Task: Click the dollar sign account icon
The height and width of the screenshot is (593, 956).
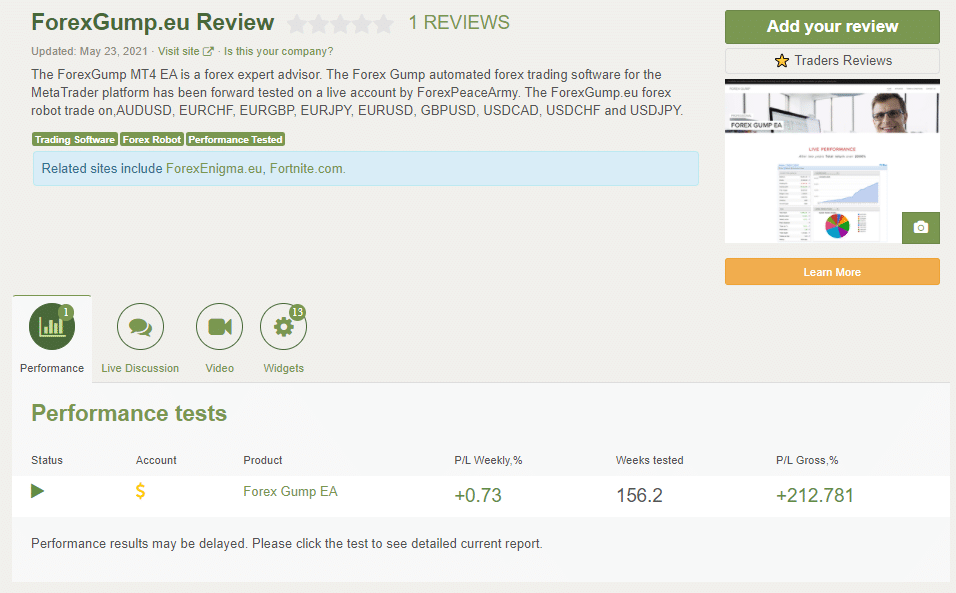Action: tap(141, 491)
